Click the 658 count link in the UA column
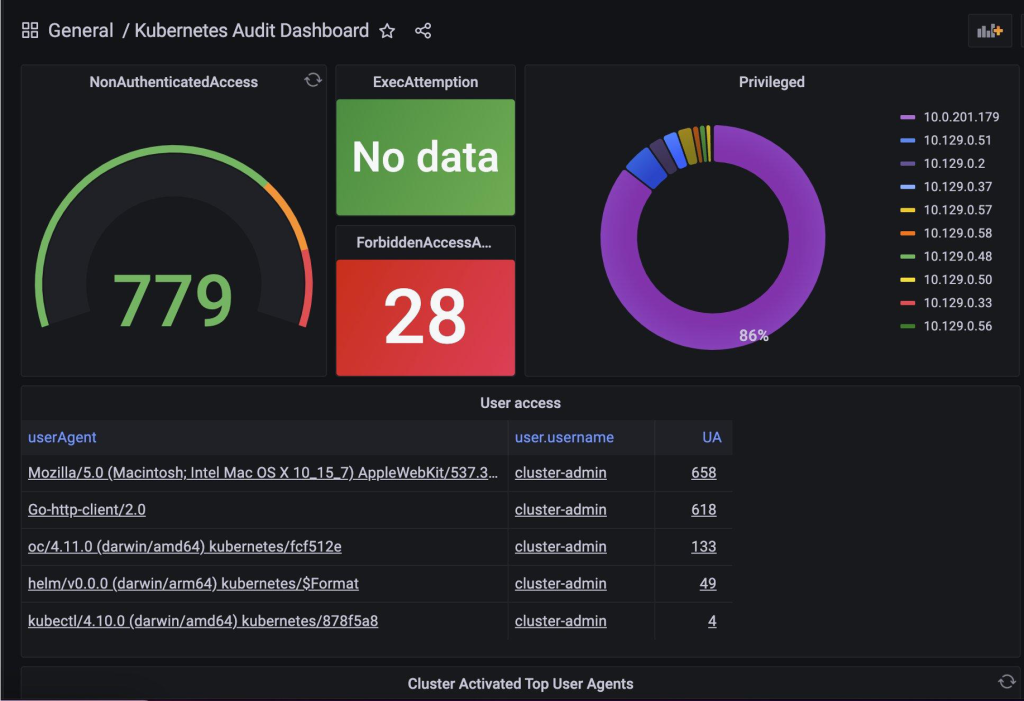1024x701 pixels. [703, 472]
